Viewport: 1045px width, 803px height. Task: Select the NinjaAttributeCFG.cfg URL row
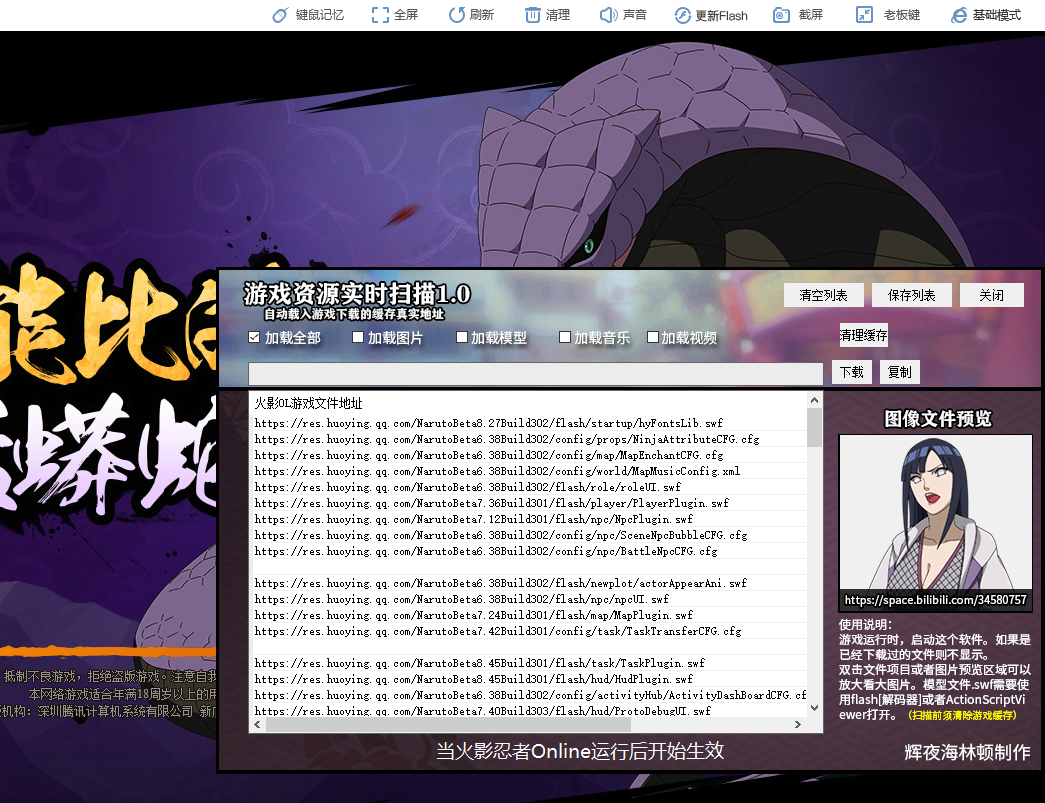click(529, 439)
